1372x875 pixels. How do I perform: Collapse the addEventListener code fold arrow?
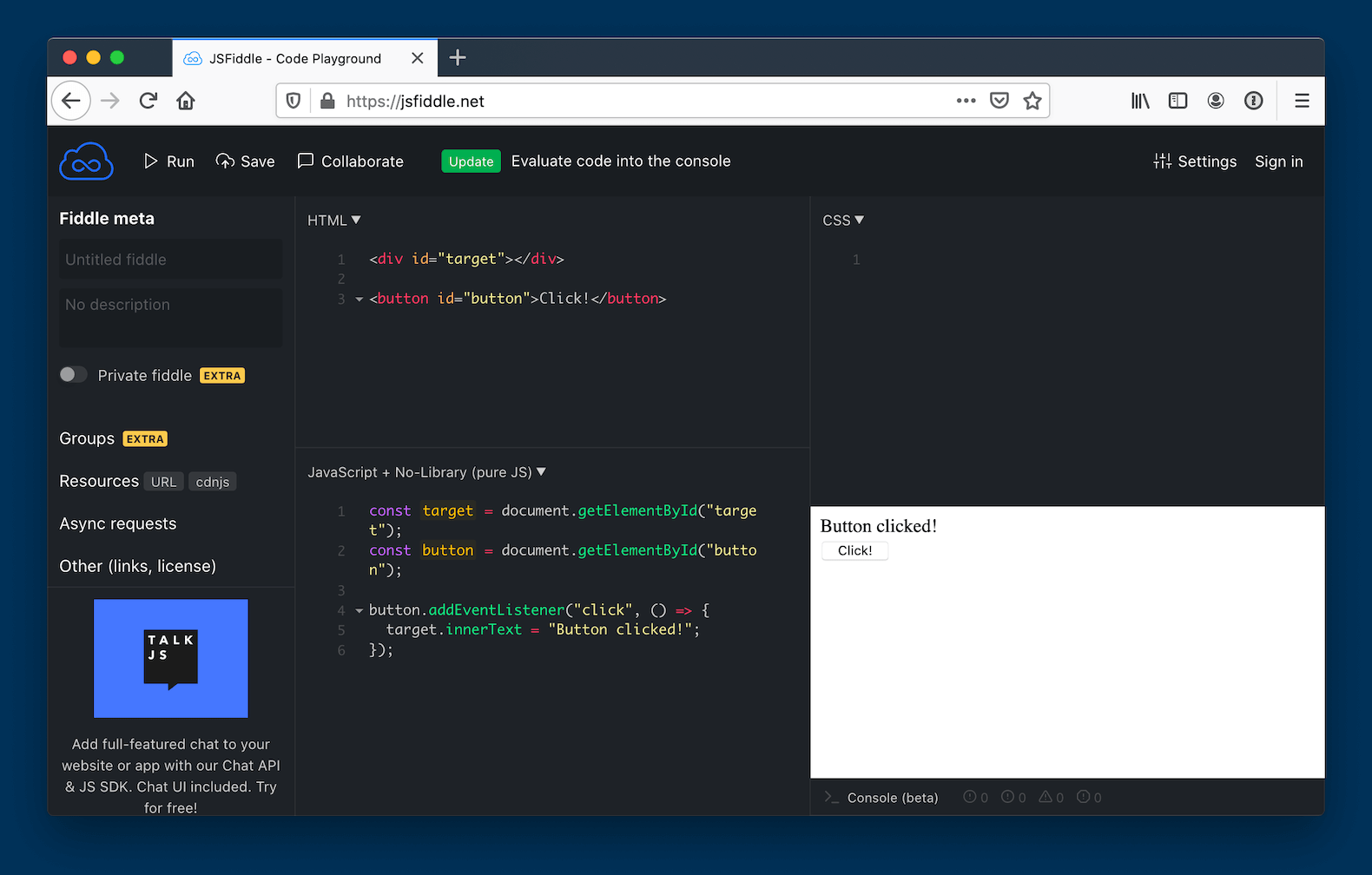tap(359, 611)
